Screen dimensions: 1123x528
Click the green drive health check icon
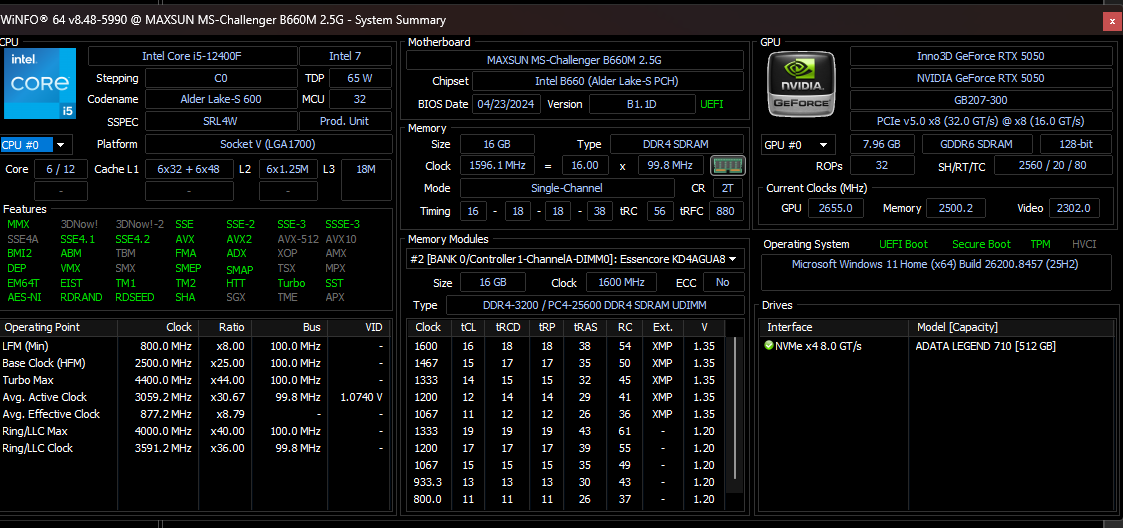769,346
